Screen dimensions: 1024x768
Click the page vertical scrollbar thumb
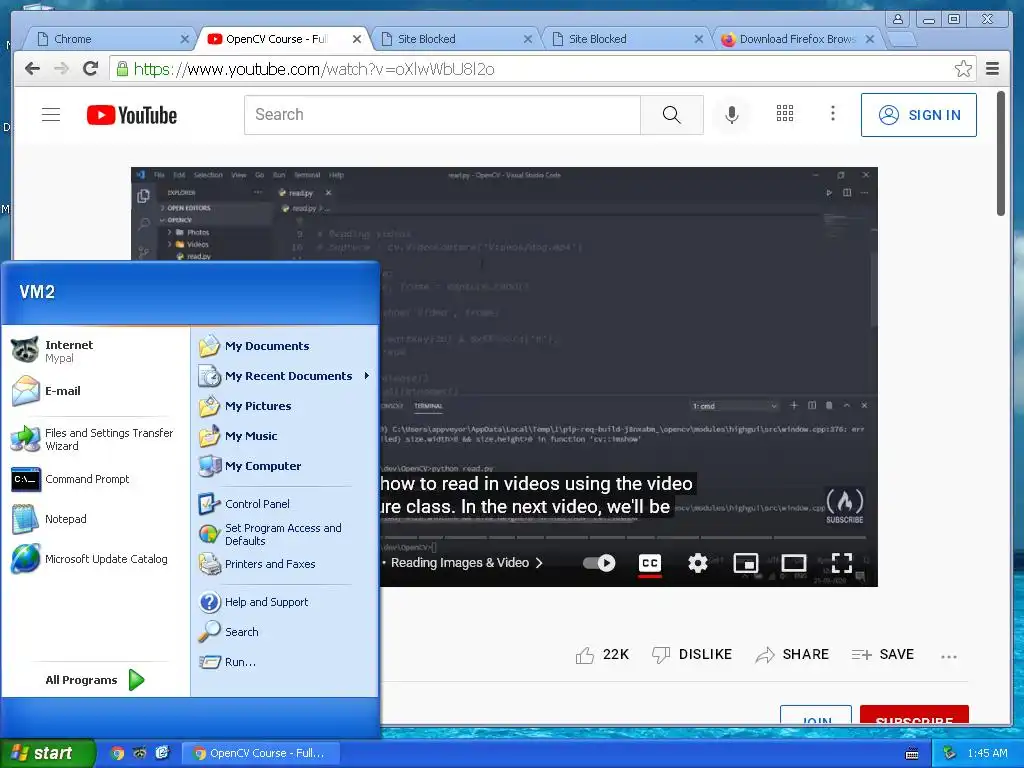pos(1000,153)
